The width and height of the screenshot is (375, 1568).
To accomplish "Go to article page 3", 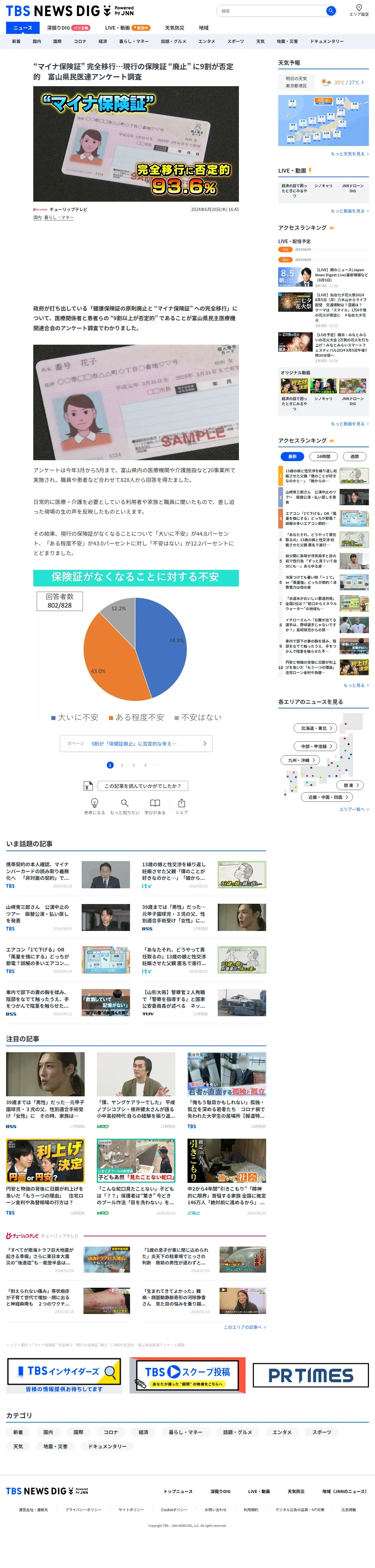I will pos(133,765).
